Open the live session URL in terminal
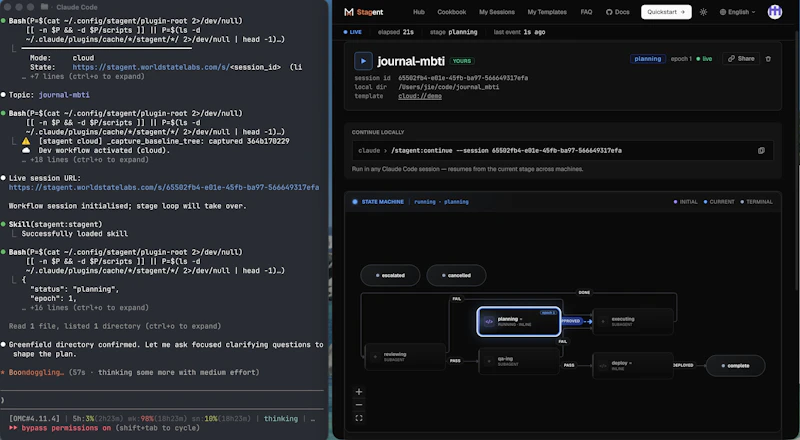Screen dimensions: 800x440 click(x=164, y=187)
